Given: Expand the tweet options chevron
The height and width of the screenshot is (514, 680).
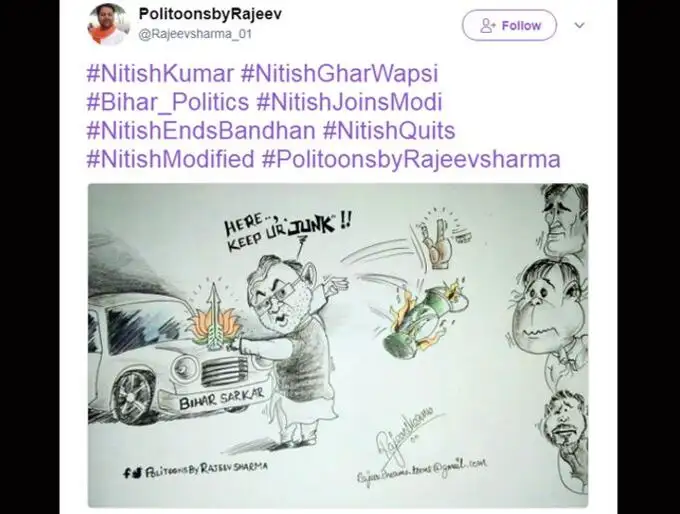Looking at the screenshot, I should 579,25.
